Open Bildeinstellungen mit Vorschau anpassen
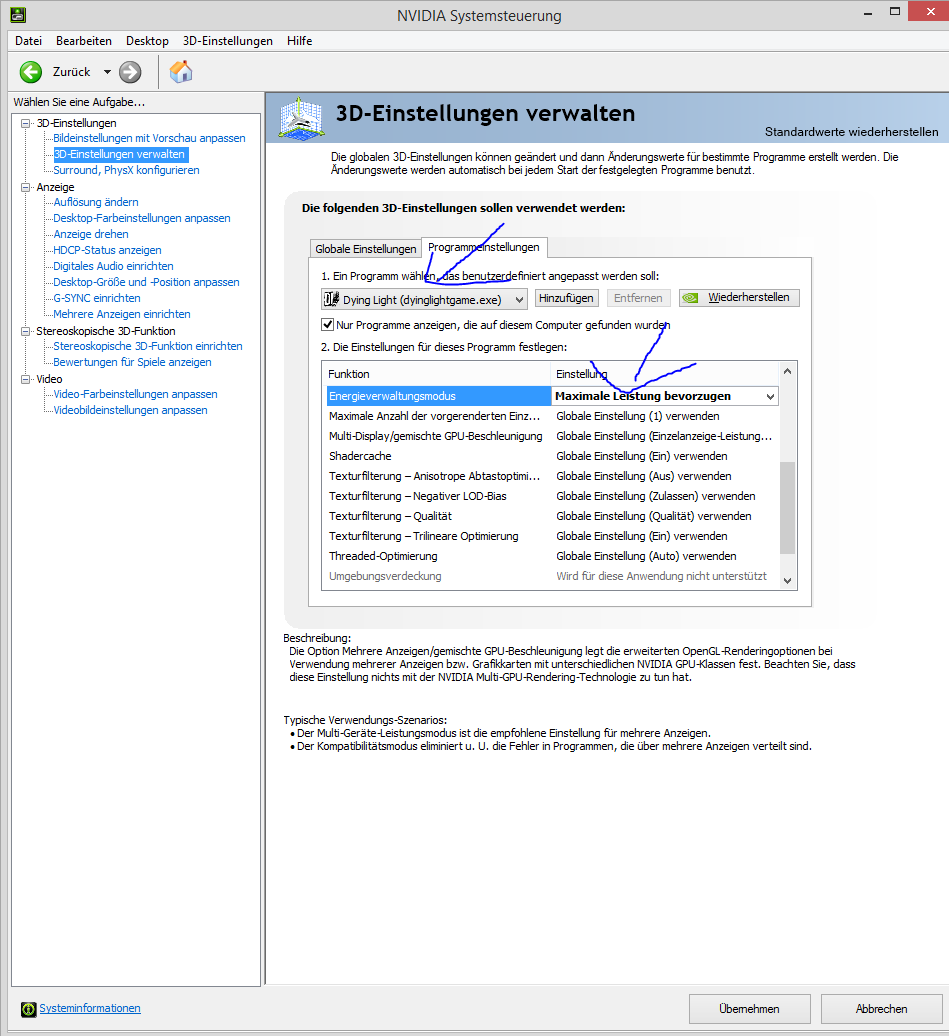 [149, 138]
